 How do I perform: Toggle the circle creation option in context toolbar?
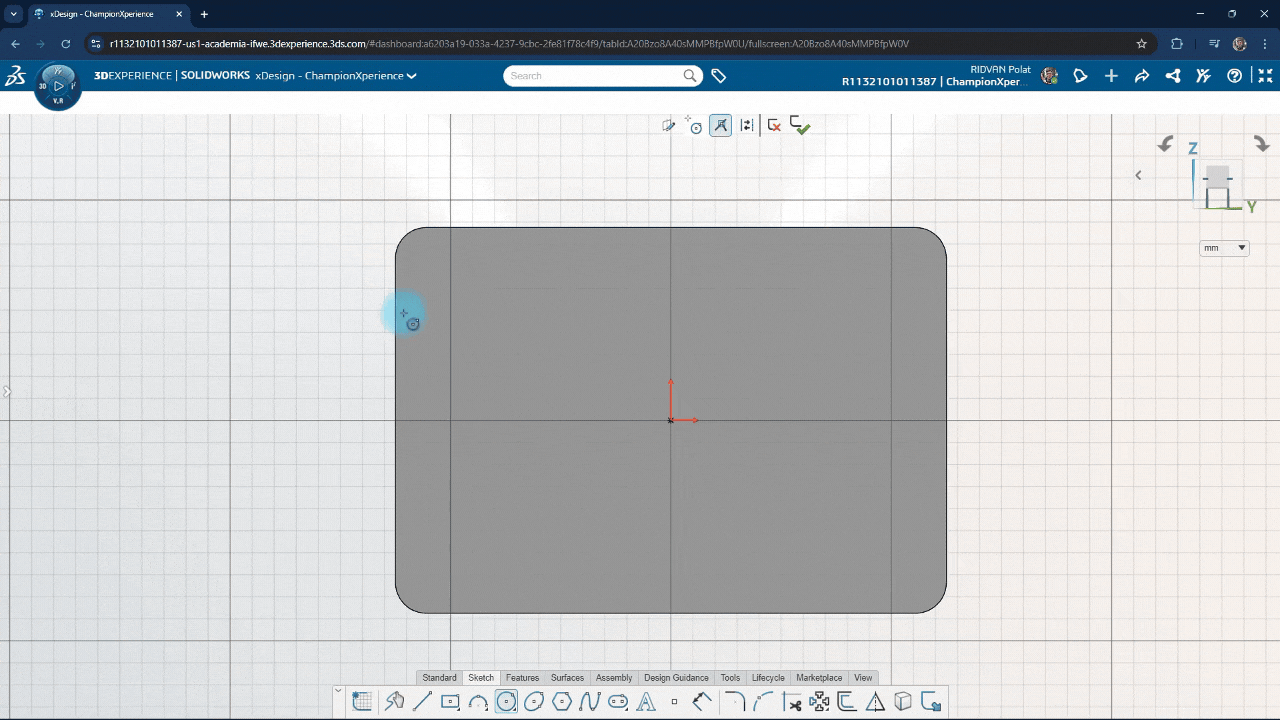[695, 125]
